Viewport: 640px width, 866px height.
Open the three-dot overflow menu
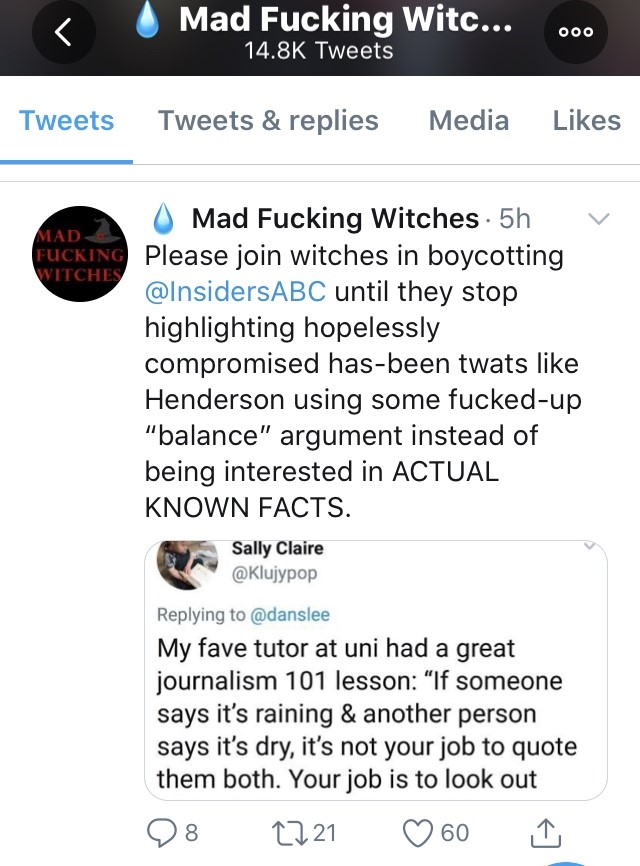pos(577,33)
